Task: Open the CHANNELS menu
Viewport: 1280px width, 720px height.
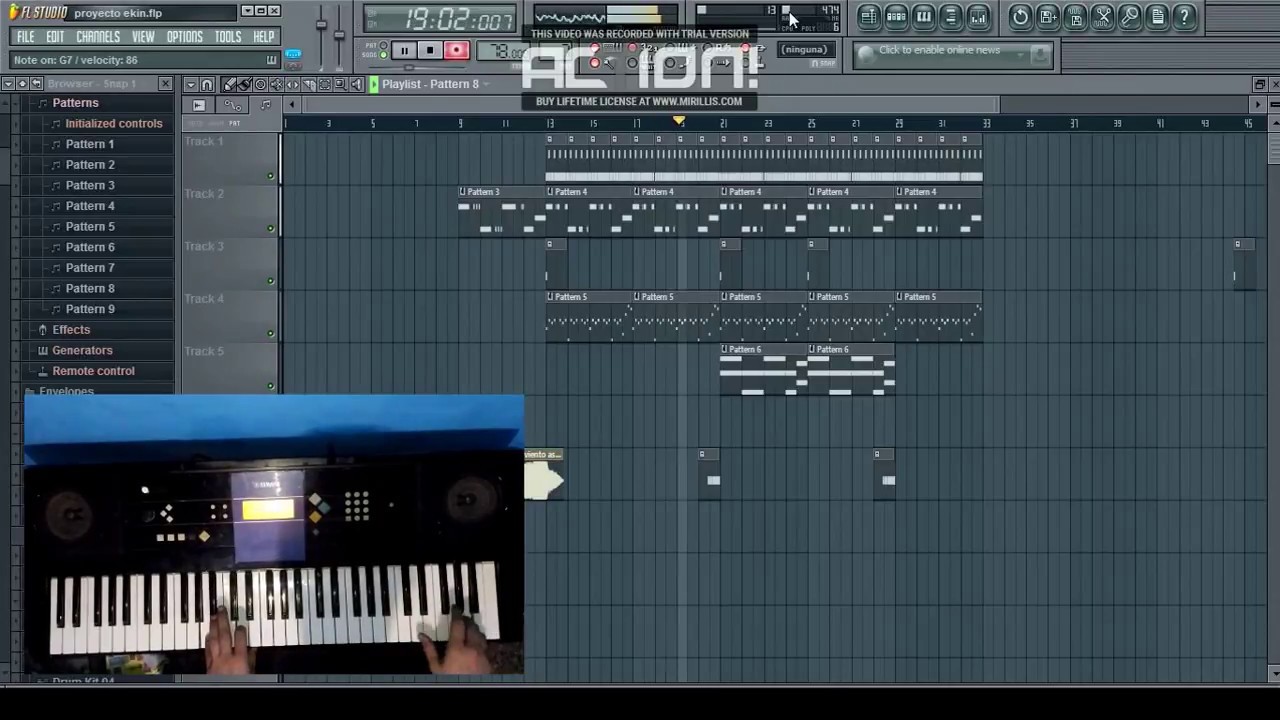Action: (x=98, y=37)
